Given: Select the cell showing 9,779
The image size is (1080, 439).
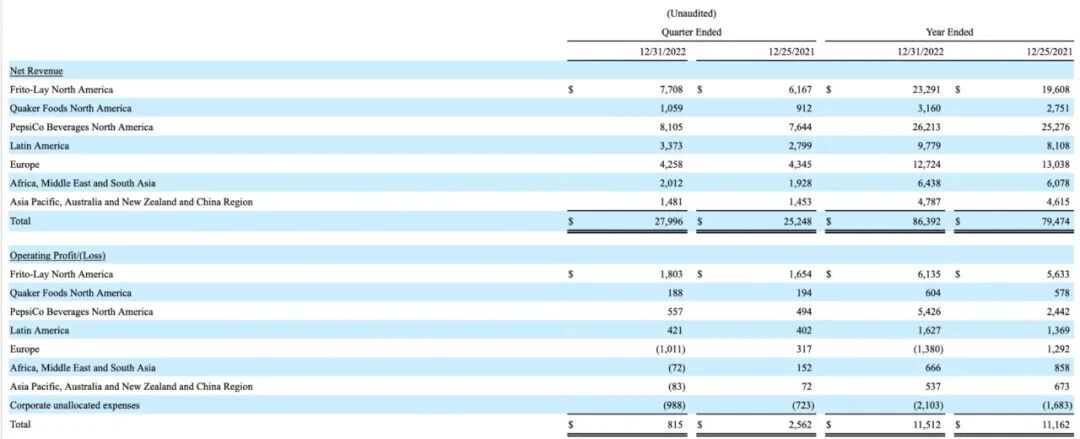Looking at the screenshot, I should (931, 146).
